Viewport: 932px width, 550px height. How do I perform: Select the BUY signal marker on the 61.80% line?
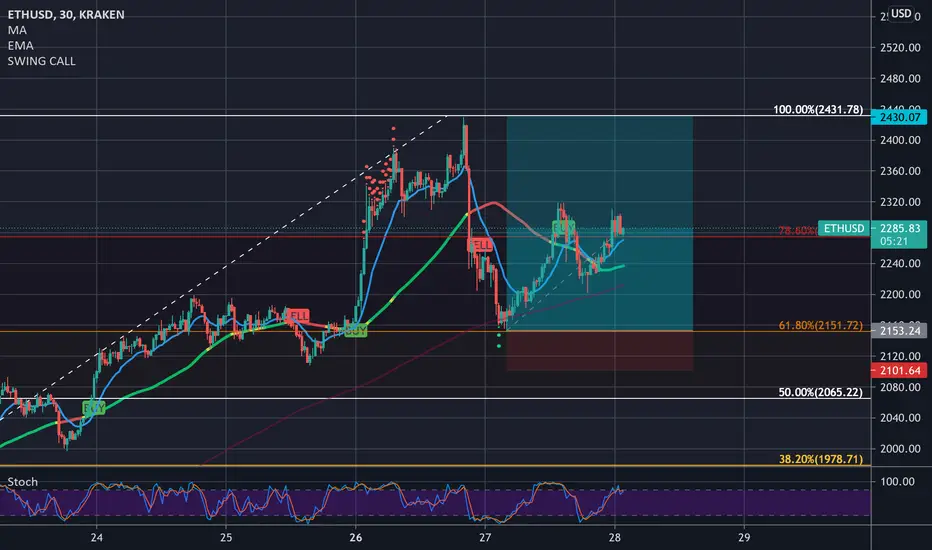click(355, 331)
